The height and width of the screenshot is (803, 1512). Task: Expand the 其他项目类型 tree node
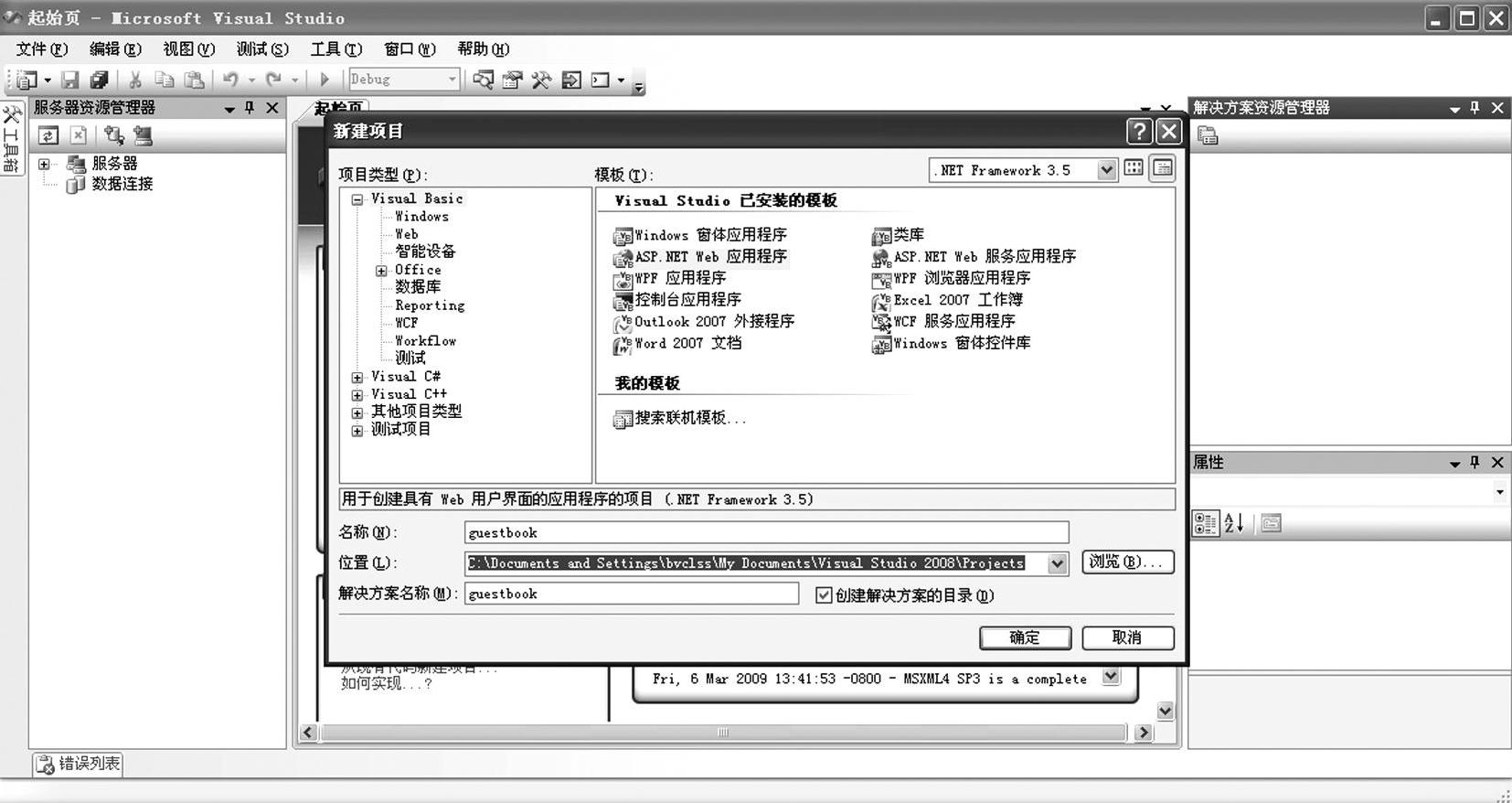[357, 412]
